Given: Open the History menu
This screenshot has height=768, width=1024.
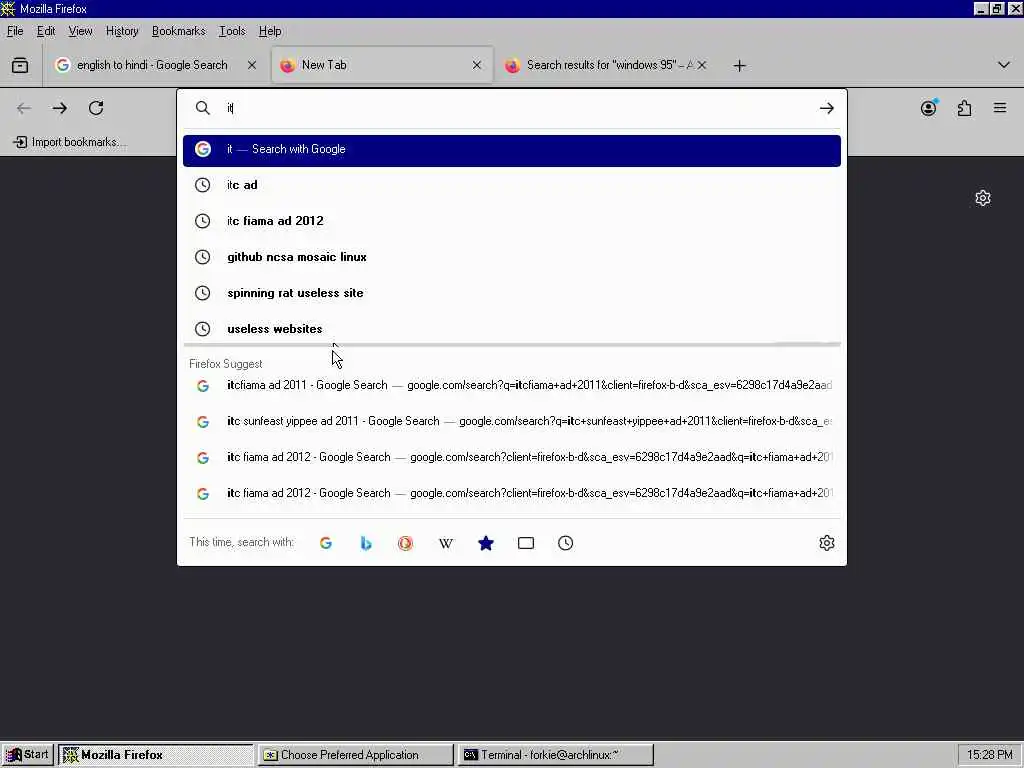Looking at the screenshot, I should click(122, 31).
